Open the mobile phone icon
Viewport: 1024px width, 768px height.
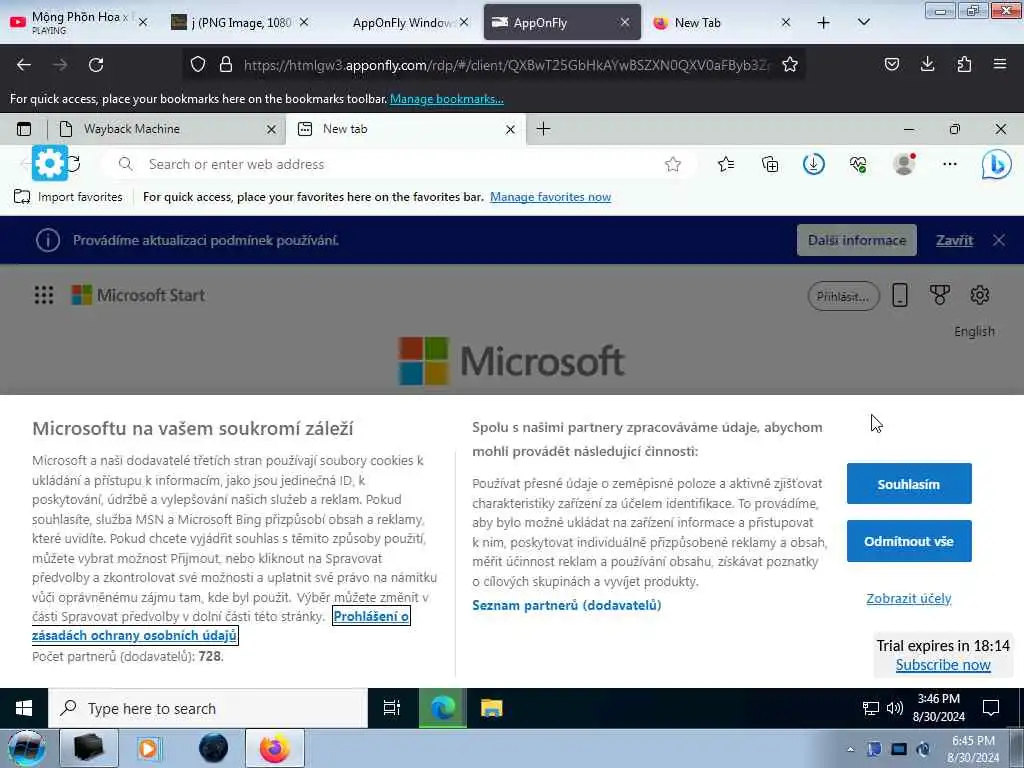pyautogui.click(x=900, y=295)
